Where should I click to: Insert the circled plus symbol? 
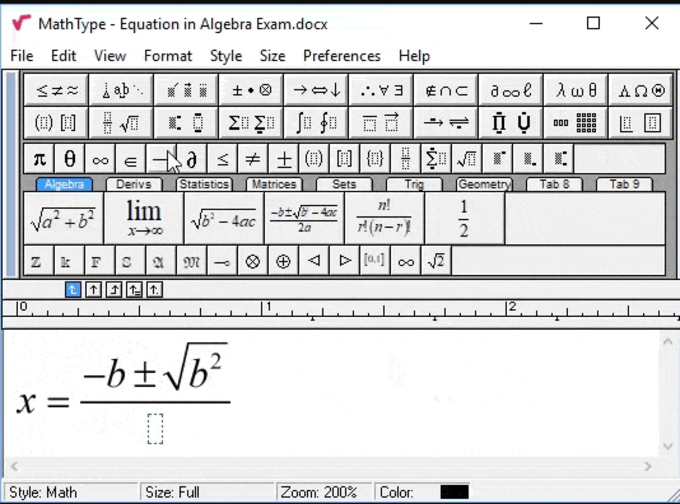(284, 261)
